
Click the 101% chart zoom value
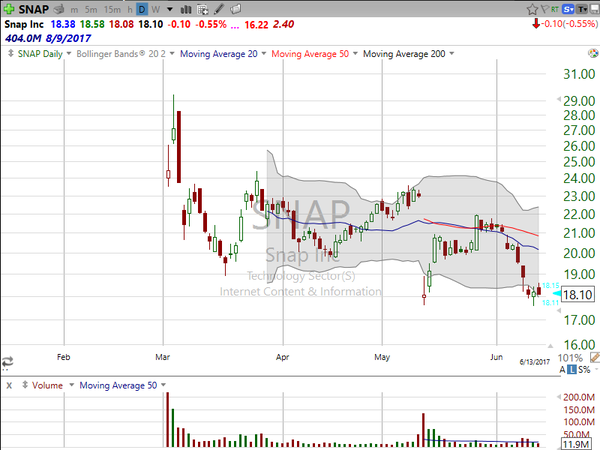[x=570, y=358]
